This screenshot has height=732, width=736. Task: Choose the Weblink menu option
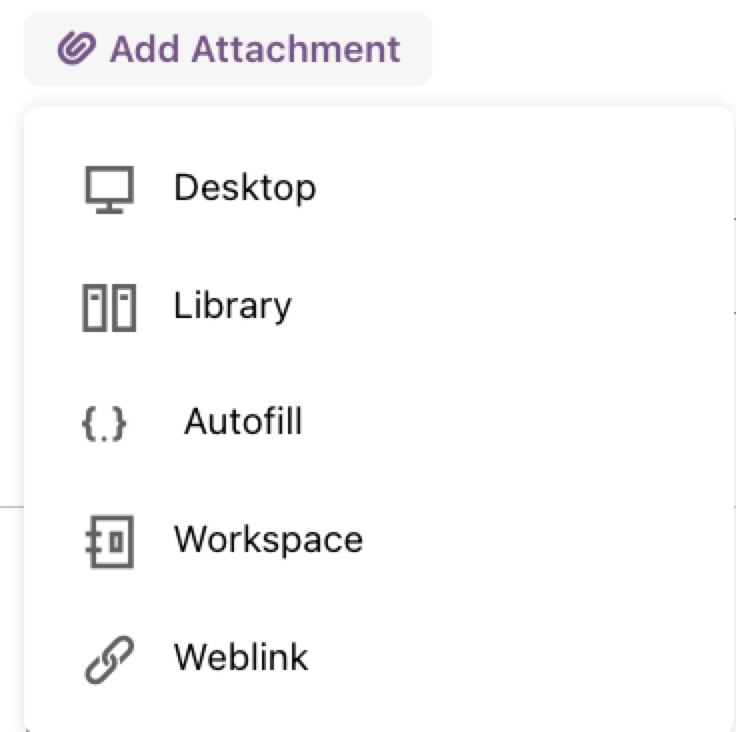[379, 657]
